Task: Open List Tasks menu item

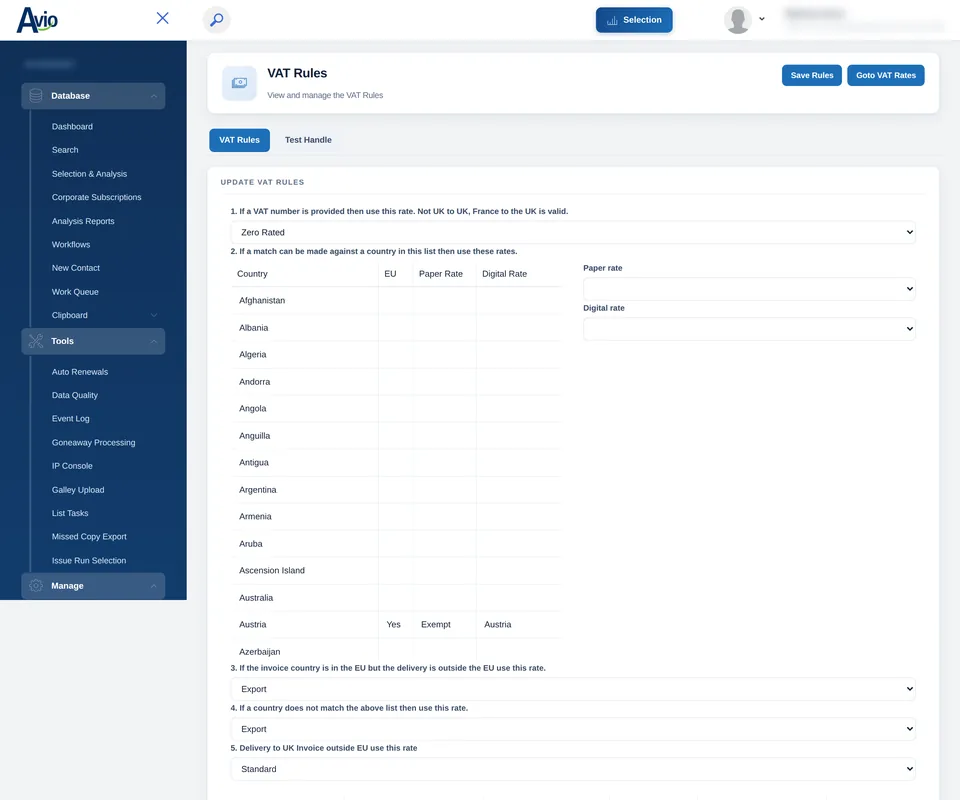Action: click(x=70, y=513)
